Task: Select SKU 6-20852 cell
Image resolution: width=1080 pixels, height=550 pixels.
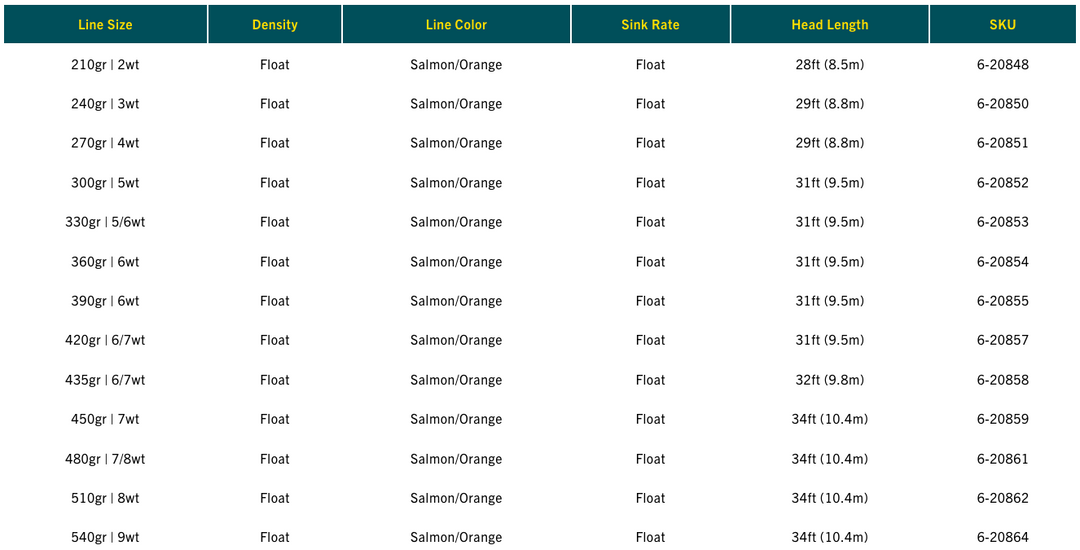Action: [1002, 183]
